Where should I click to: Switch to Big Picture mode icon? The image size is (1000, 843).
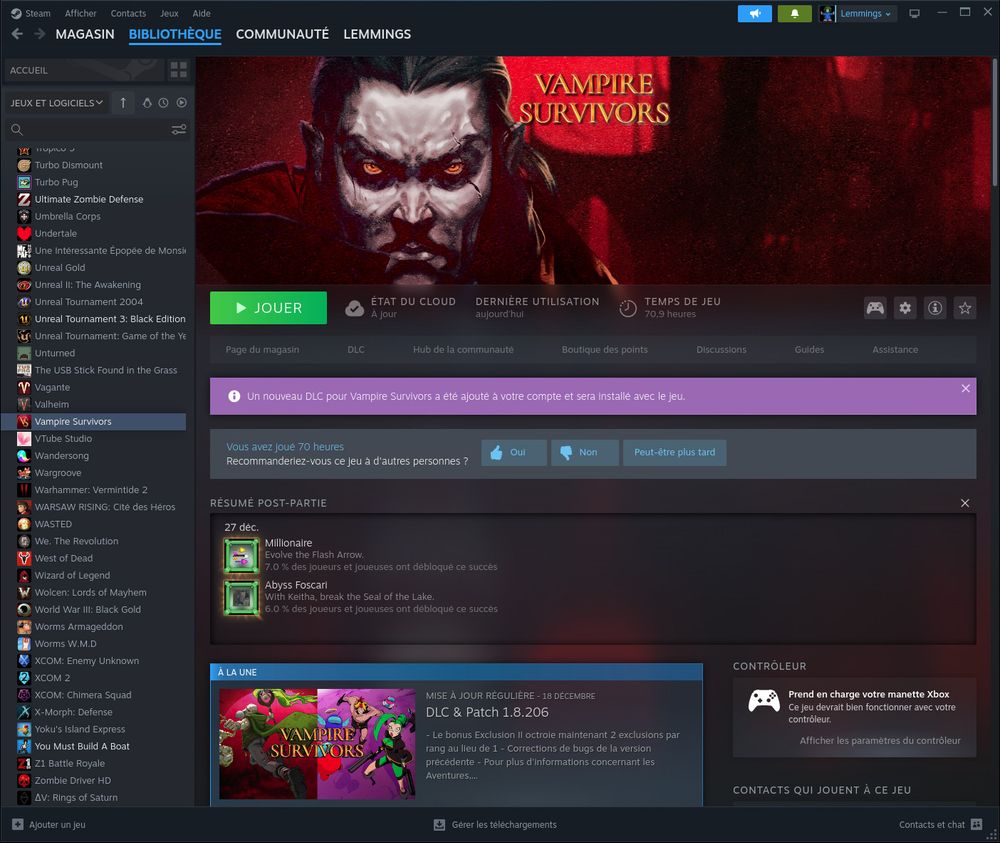(914, 13)
